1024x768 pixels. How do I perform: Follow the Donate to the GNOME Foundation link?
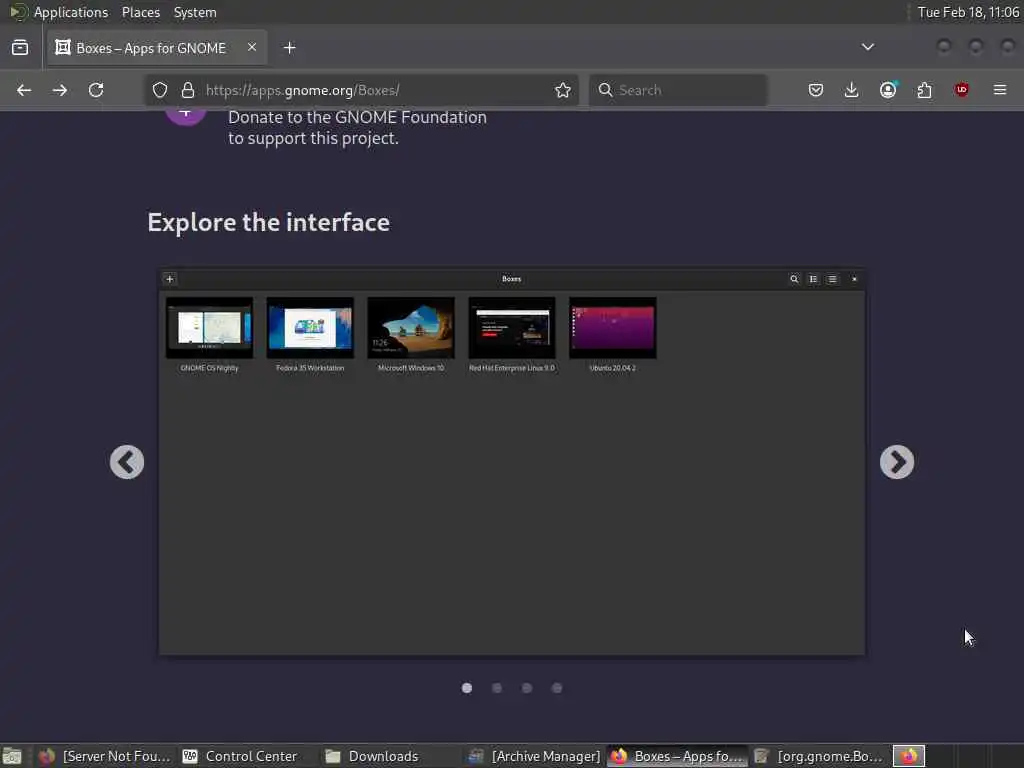point(357,127)
